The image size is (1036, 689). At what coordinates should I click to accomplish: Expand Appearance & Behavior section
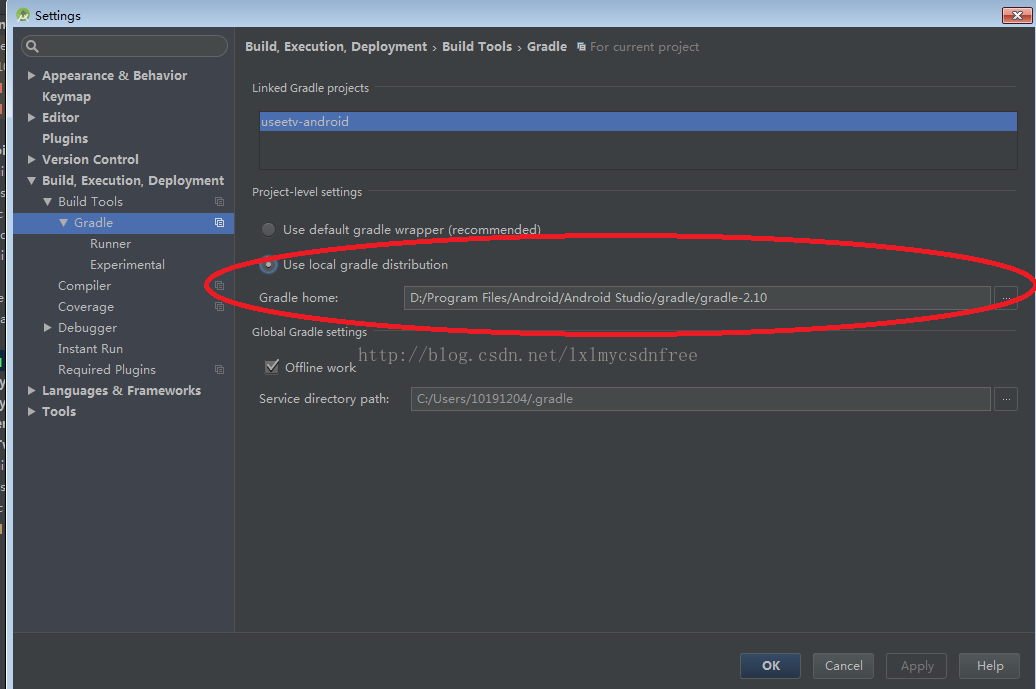tap(31, 75)
